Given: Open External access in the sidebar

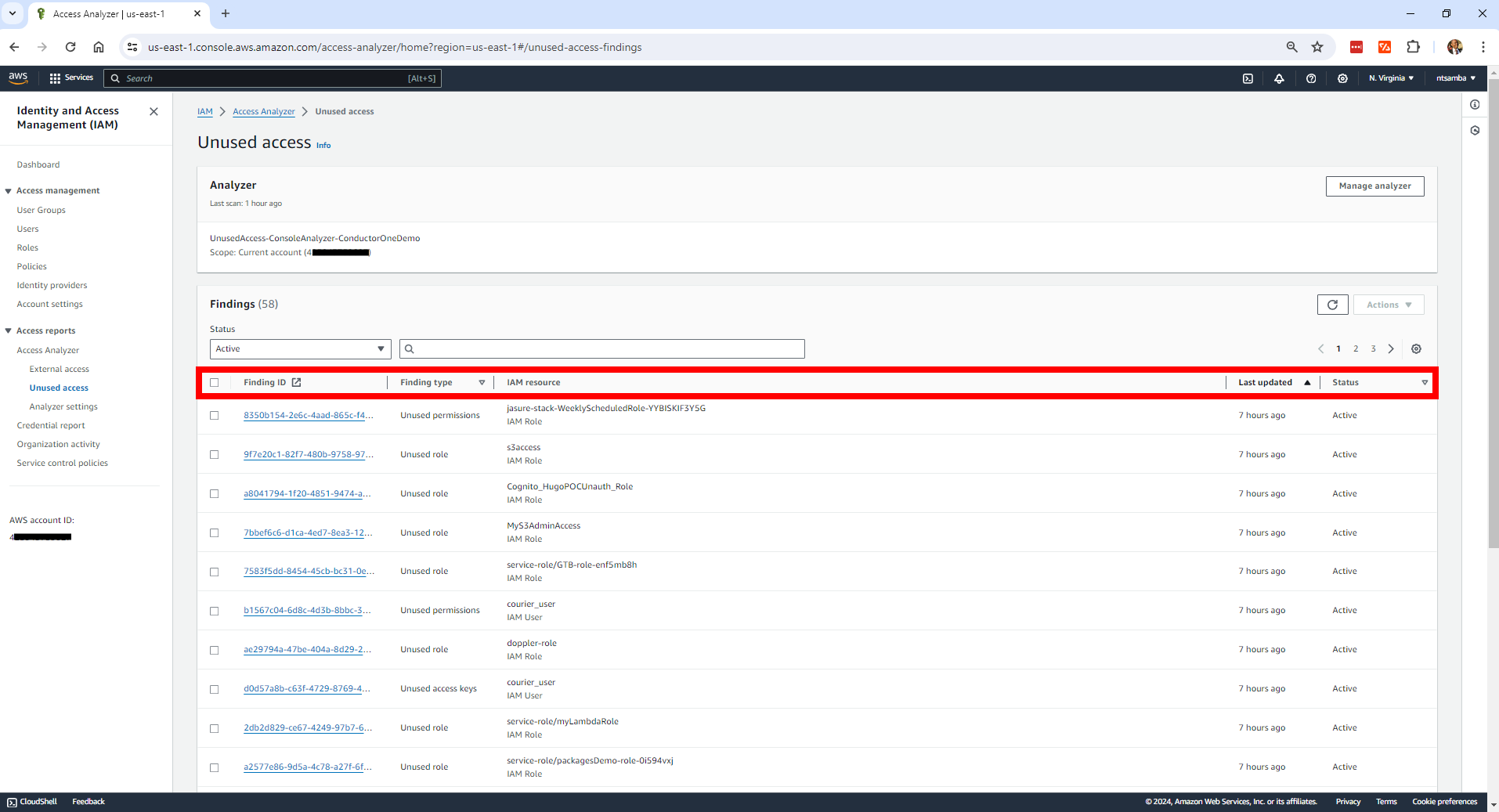Looking at the screenshot, I should pyautogui.click(x=60, y=369).
